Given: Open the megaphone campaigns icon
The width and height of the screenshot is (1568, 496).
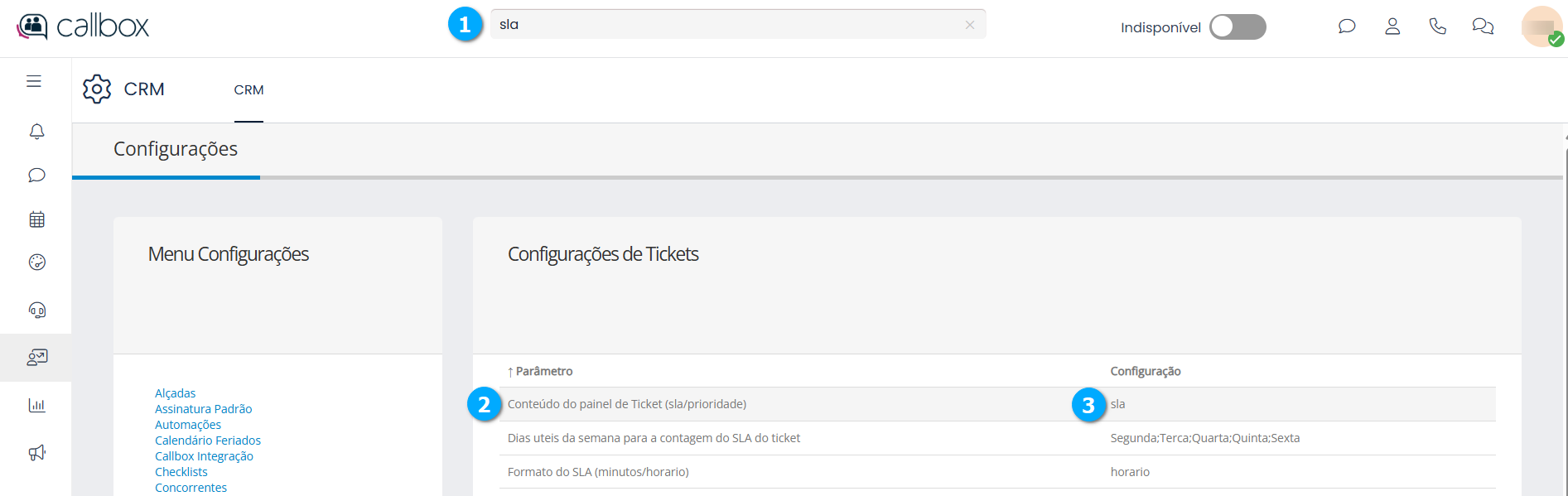Looking at the screenshot, I should pos(36,452).
